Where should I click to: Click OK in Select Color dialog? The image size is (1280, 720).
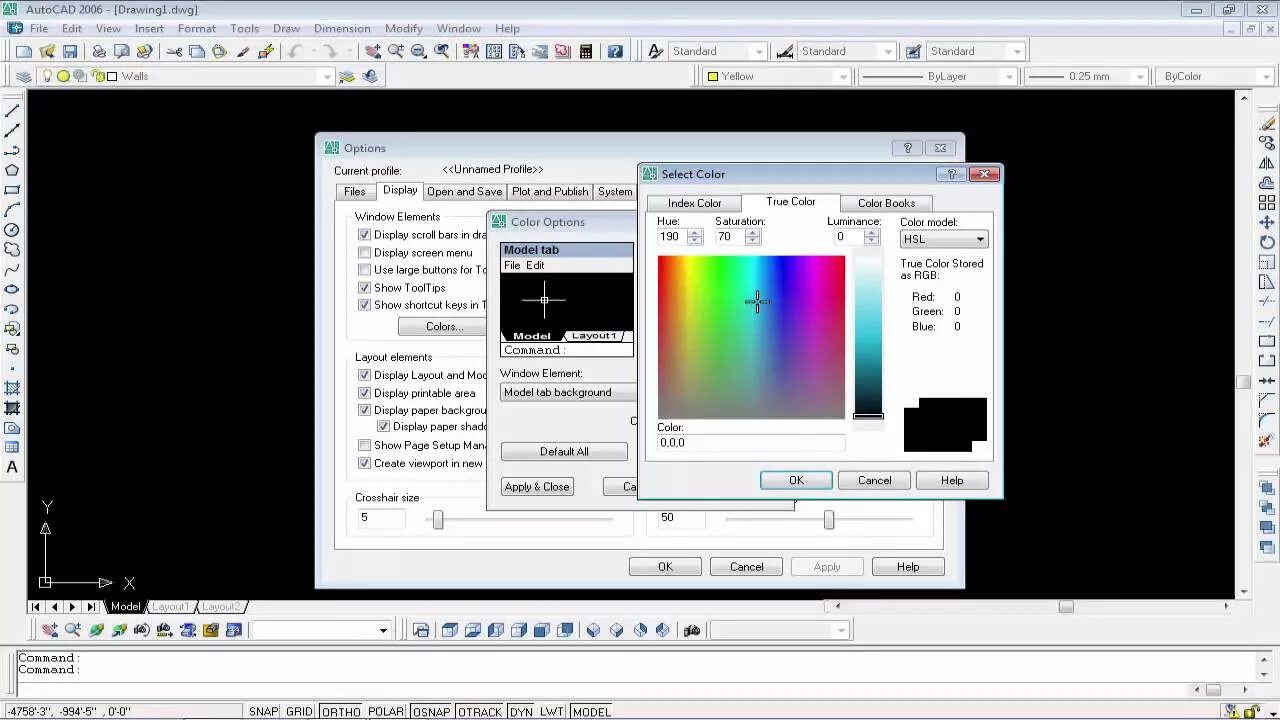click(796, 481)
